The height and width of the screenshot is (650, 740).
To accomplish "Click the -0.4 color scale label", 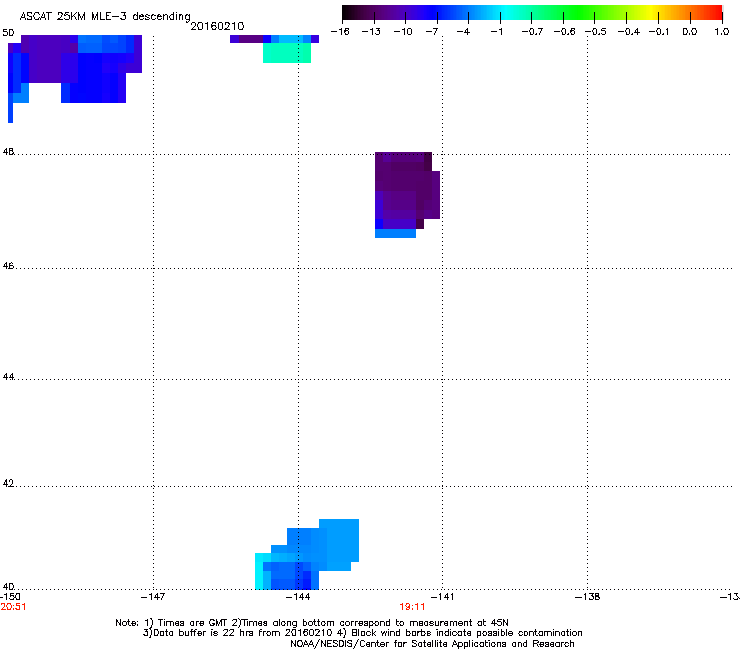I will point(628,32).
